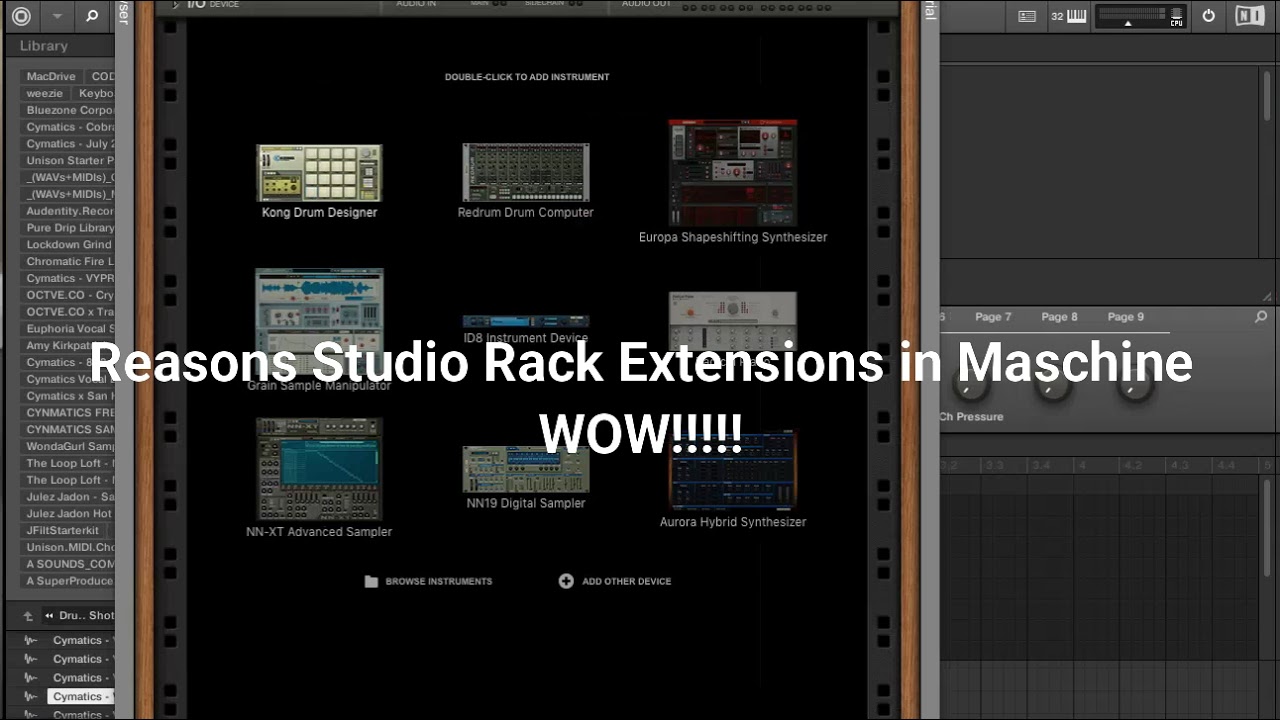Select the MacDrive tag in Library
Screen dimensions: 1280x720
coord(51,77)
